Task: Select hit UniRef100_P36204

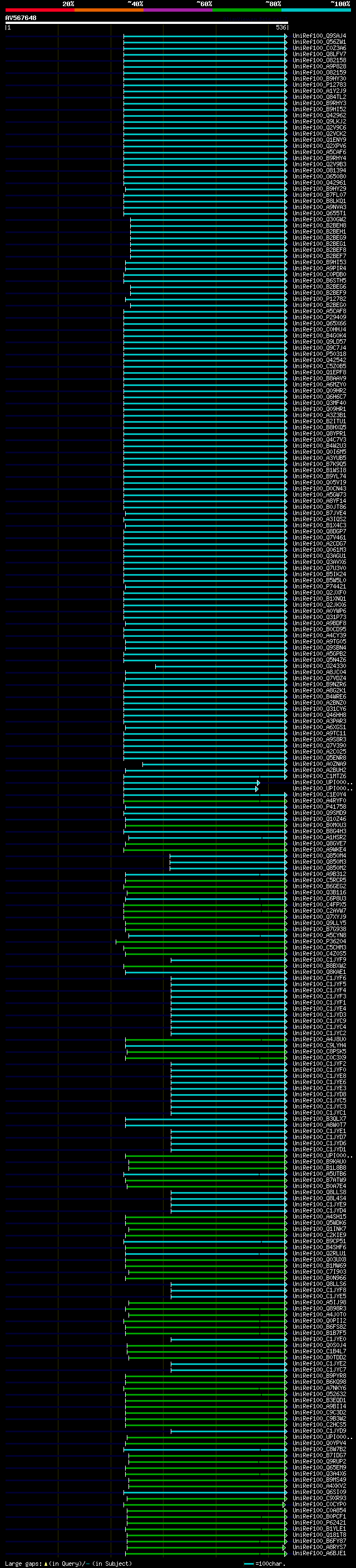Action: 319,942
